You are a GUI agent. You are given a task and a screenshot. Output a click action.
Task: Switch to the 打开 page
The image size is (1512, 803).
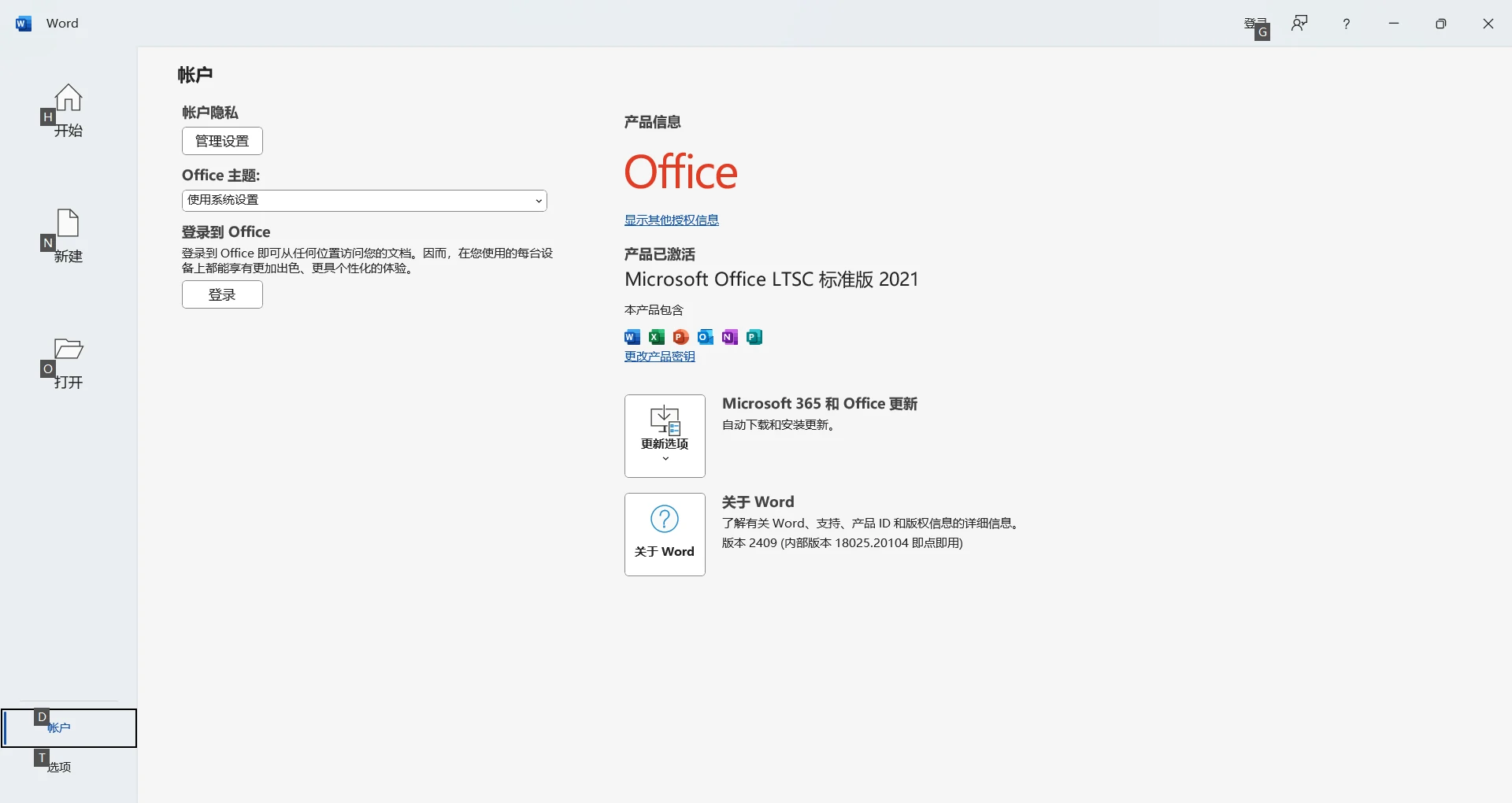(69, 362)
